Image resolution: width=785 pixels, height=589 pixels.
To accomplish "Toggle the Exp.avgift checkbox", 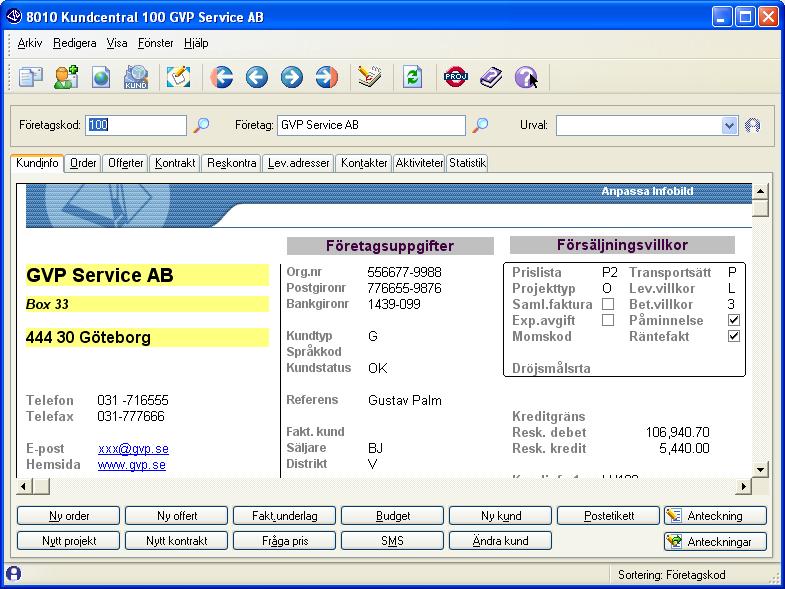I will point(608,320).
